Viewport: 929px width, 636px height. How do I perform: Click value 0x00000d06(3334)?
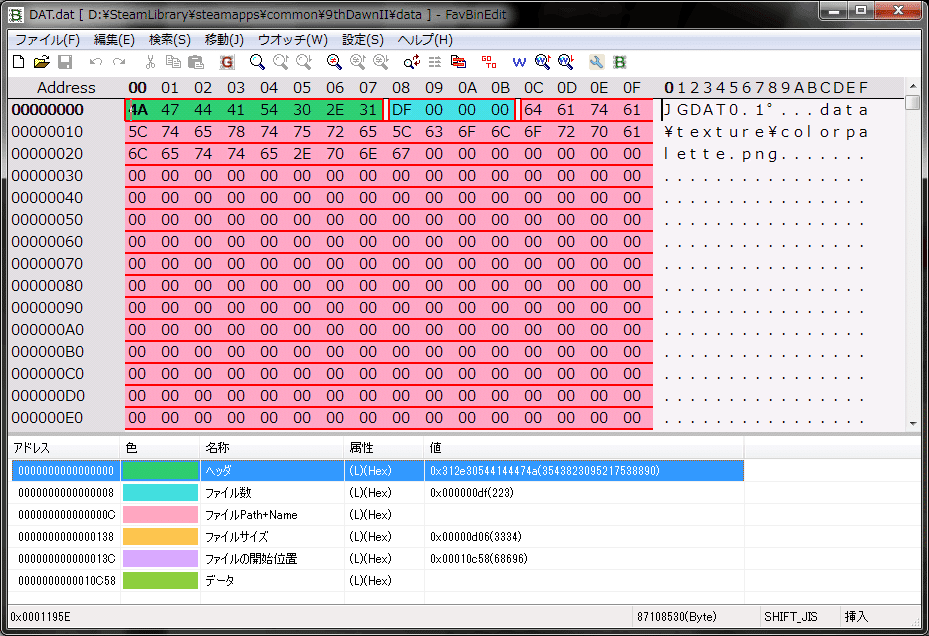476,536
